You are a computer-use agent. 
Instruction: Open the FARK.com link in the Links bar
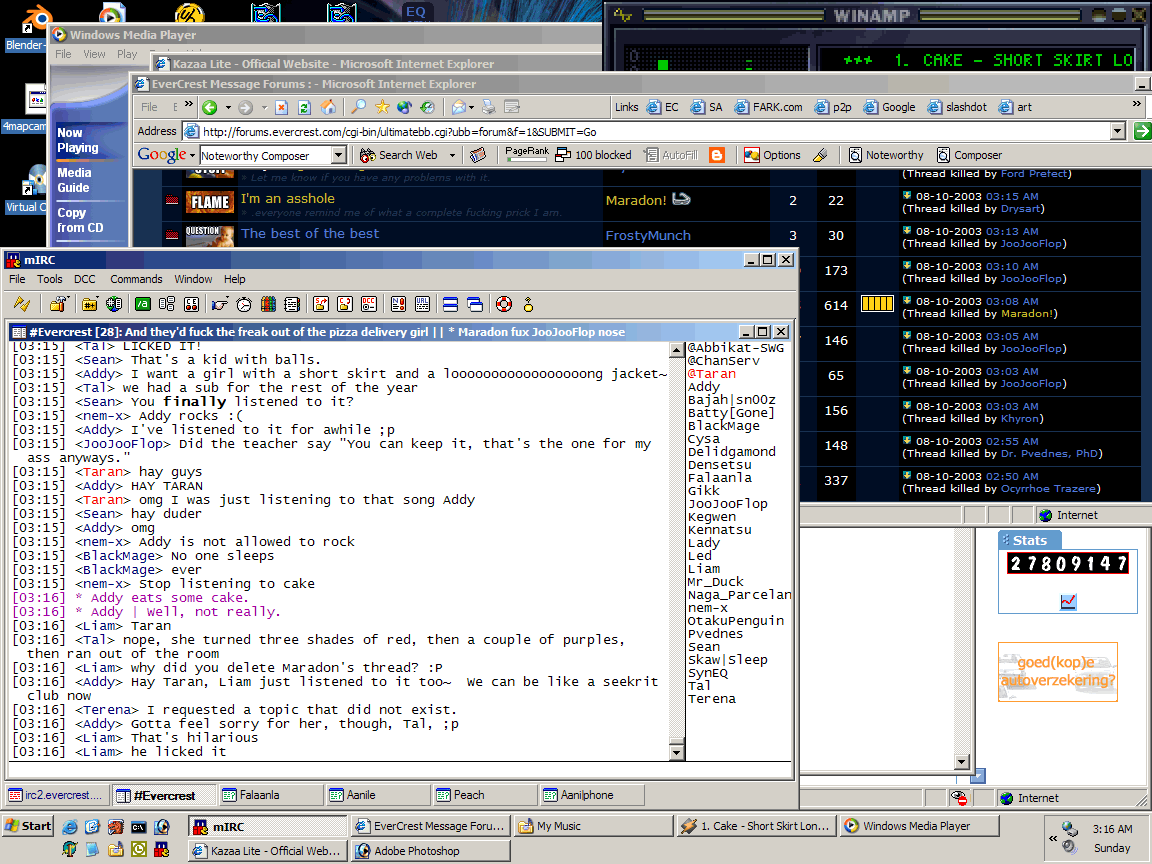tap(768, 107)
